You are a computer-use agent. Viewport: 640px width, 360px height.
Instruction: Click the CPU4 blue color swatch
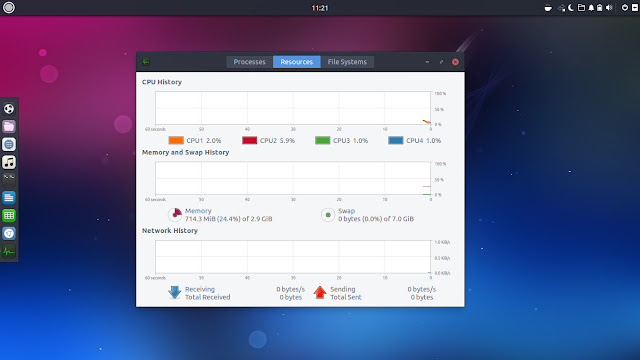point(396,140)
